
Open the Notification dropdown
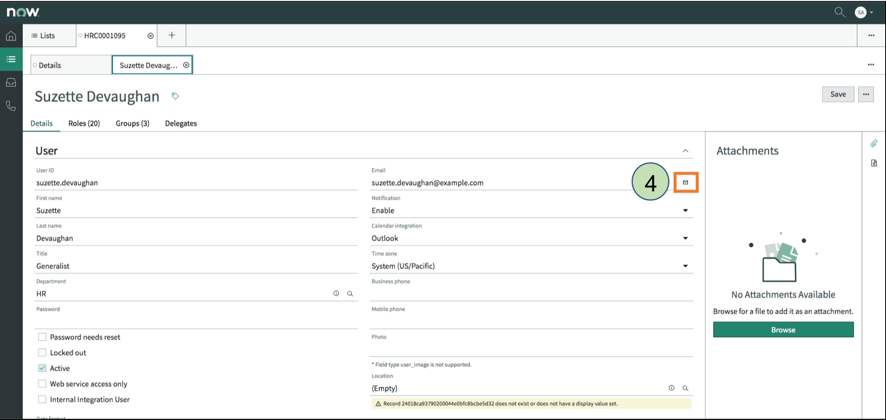(x=531, y=210)
